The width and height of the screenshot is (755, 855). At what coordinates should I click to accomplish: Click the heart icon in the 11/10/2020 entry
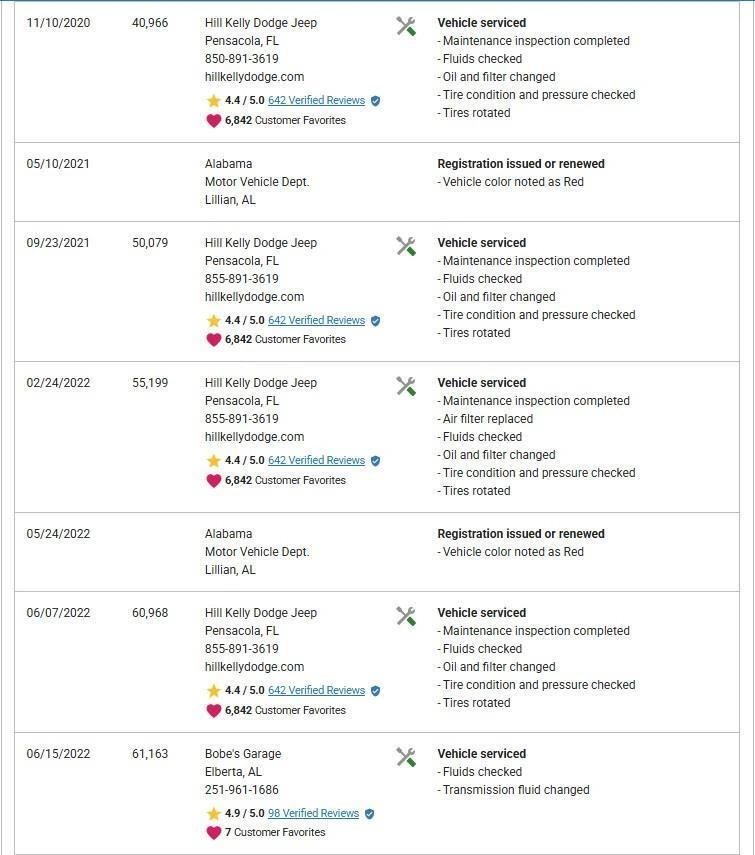[x=213, y=120]
